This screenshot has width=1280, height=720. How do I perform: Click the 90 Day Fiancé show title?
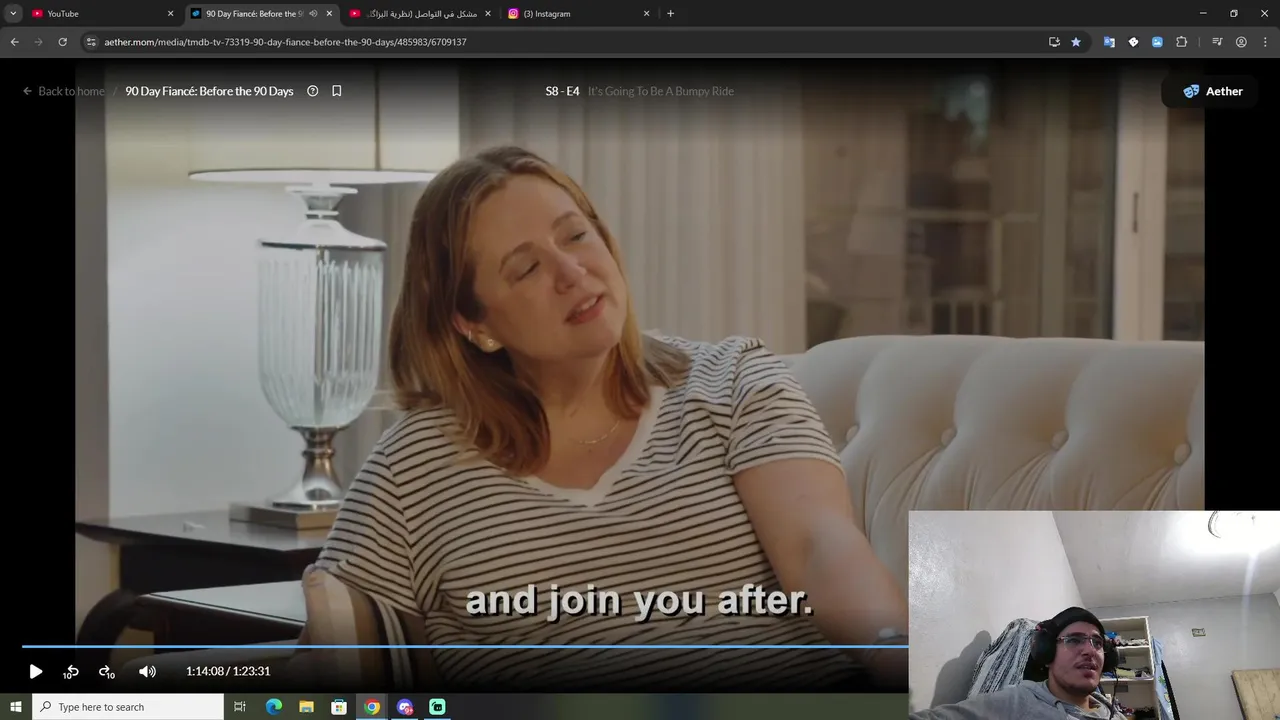tap(209, 91)
